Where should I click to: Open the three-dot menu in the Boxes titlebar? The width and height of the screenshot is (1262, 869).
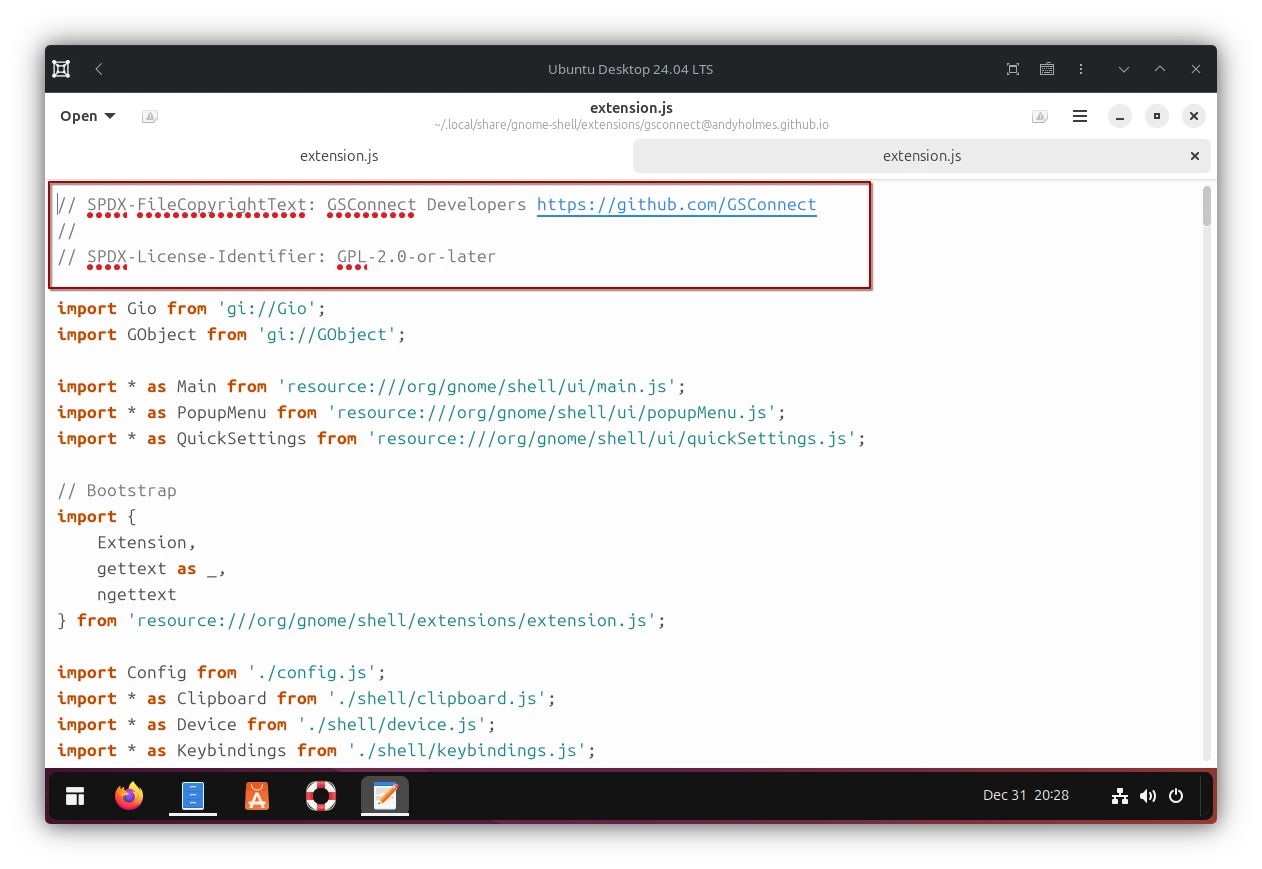click(x=1081, y=69)
